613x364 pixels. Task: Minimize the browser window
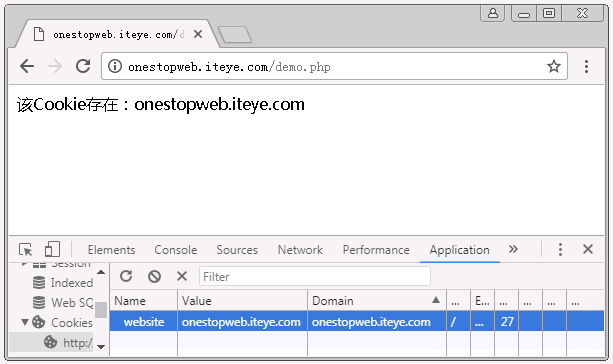click(x=523, y=14)
